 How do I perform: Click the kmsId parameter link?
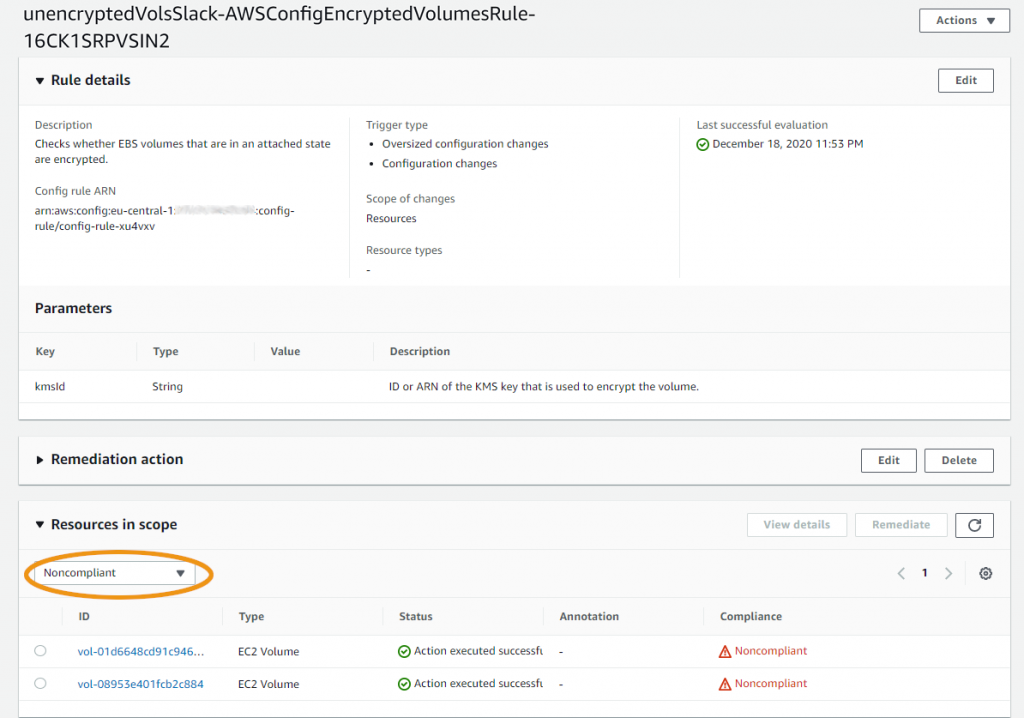[49, 386]
